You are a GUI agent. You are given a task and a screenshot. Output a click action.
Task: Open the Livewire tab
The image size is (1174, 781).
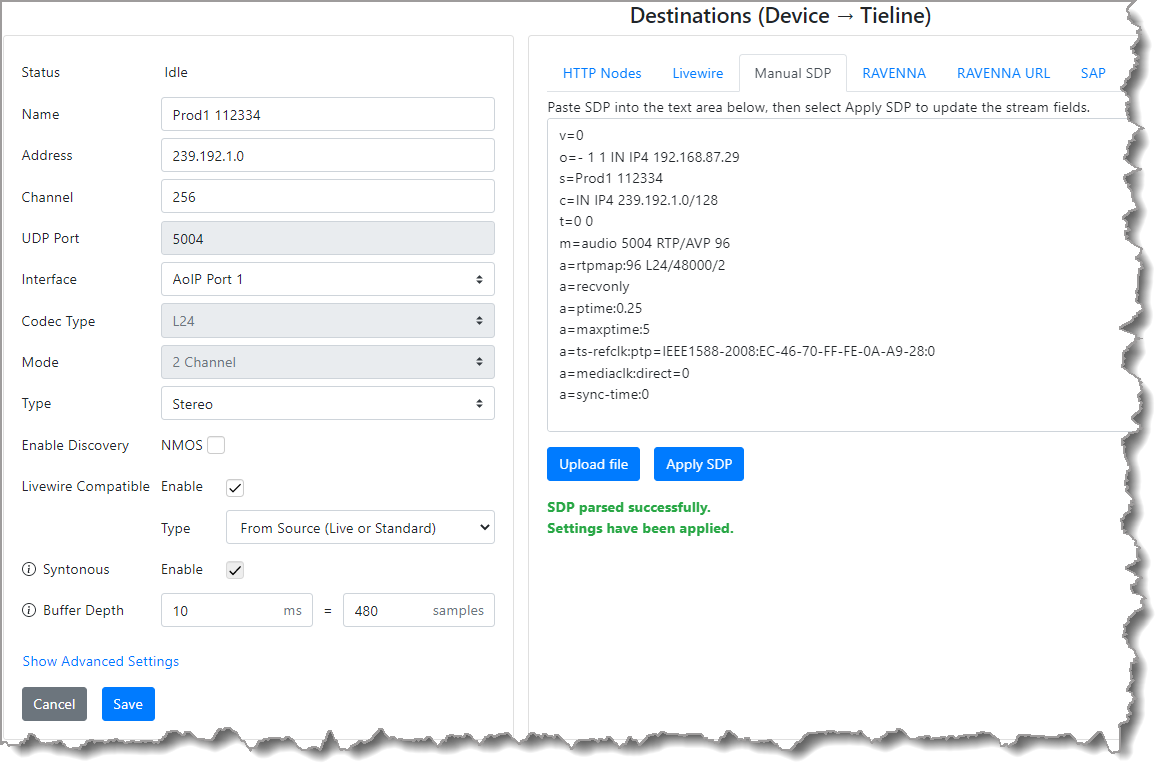coord(698,73)
